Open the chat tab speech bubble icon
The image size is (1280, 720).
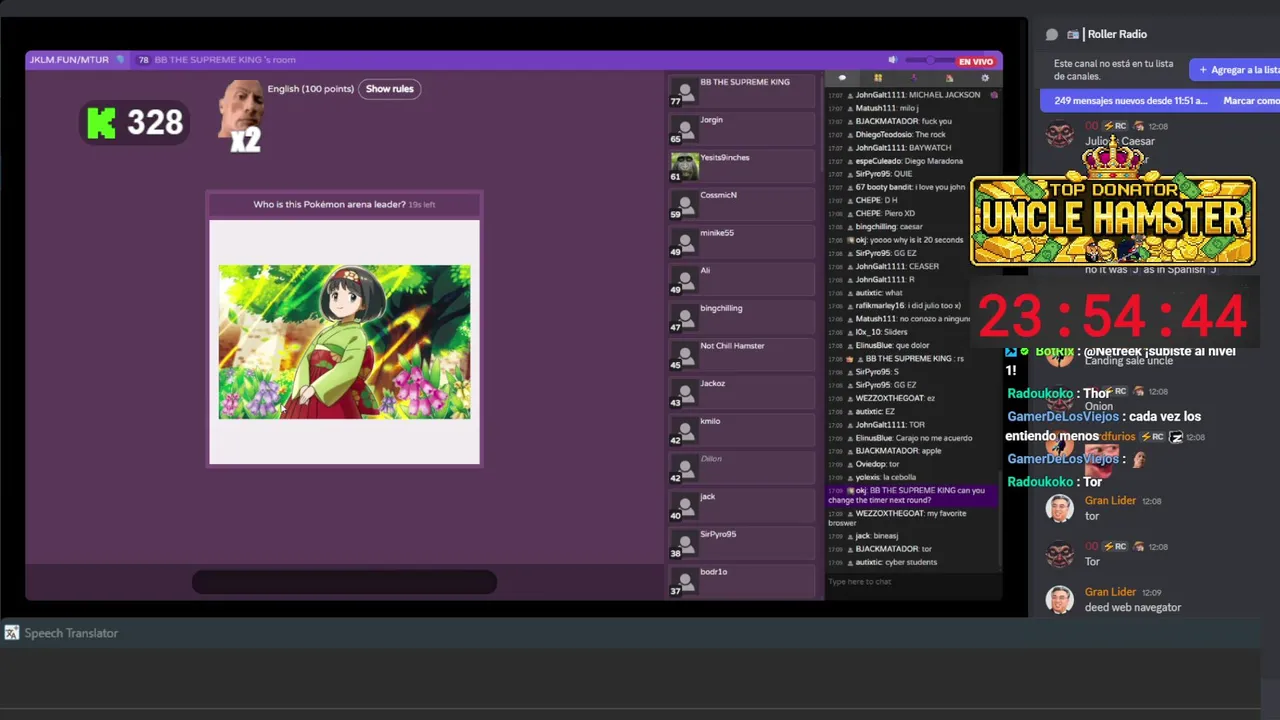pos(842,78)
